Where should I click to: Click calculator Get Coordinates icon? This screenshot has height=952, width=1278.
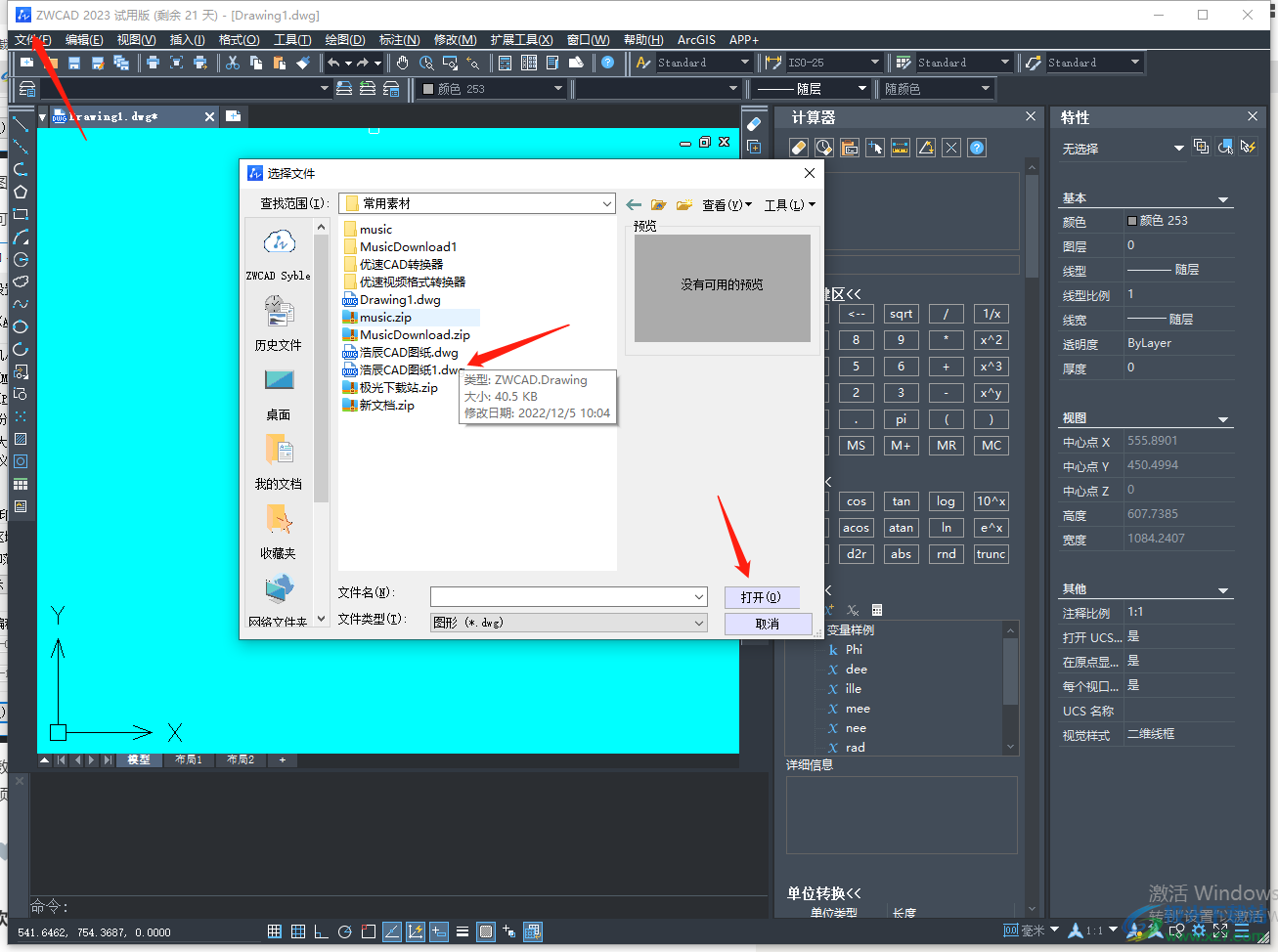tap(875, 148)
